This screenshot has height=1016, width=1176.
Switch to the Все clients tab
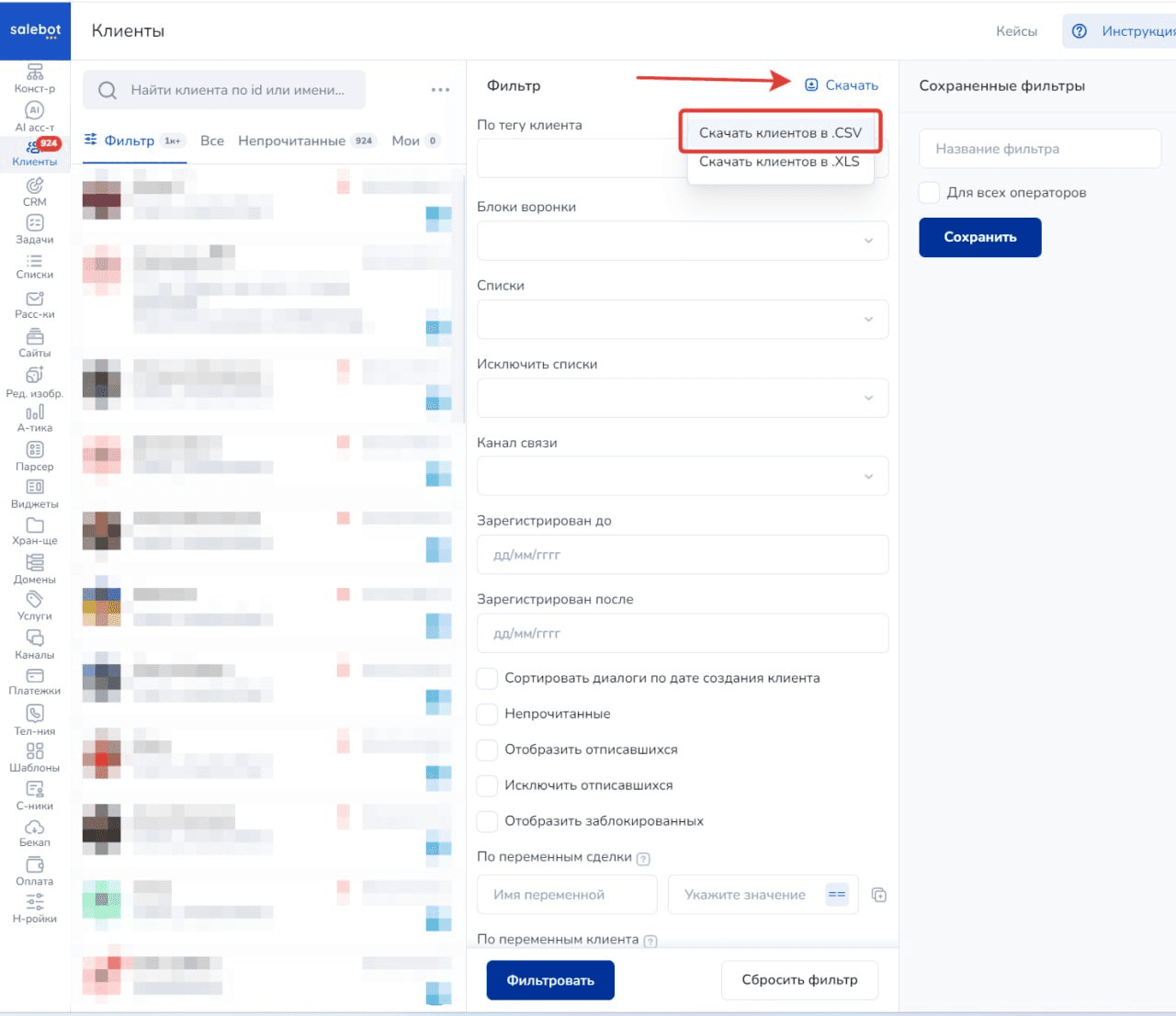[x=212, y=141]
